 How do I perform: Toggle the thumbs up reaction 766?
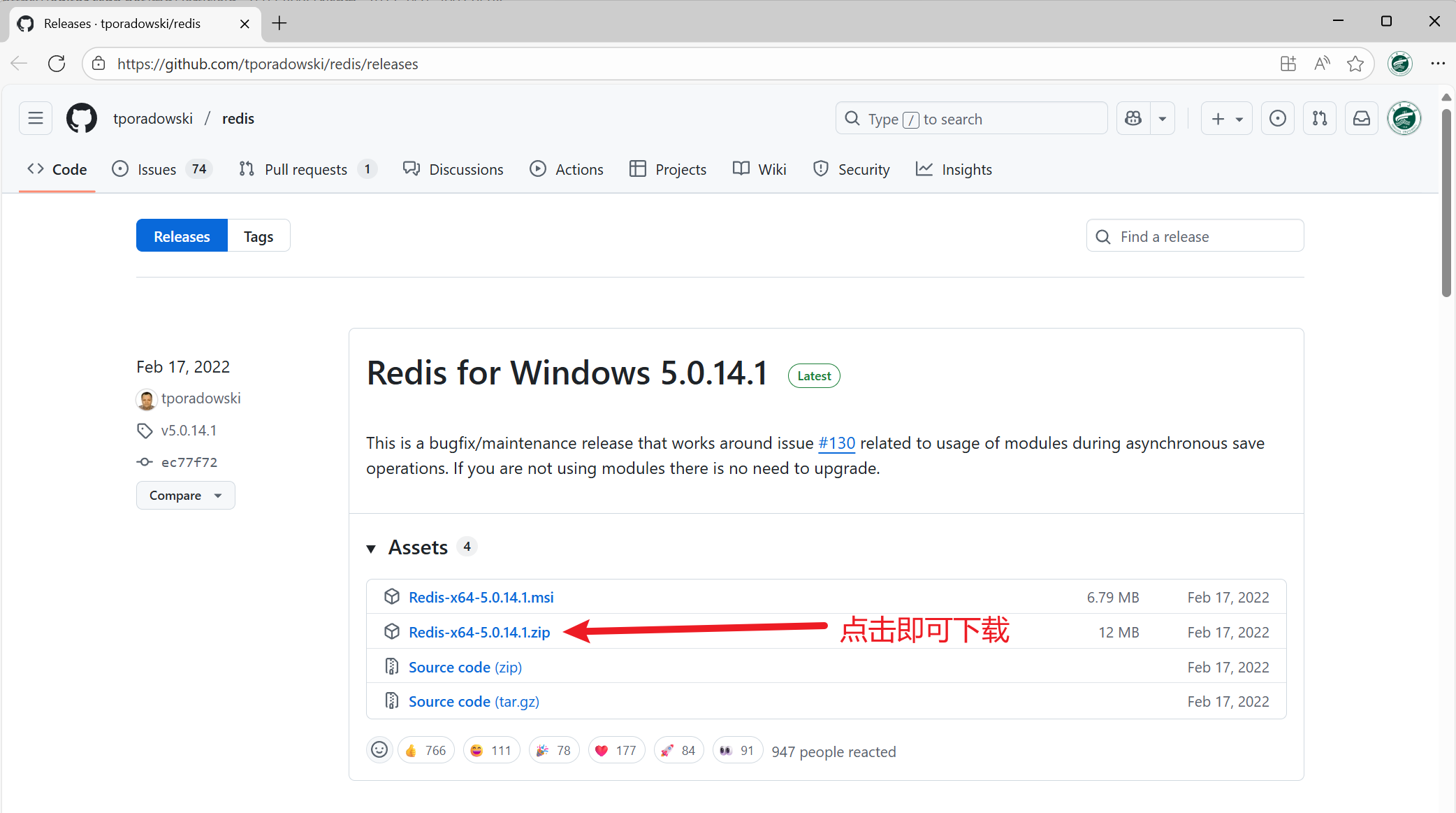tap(425, 750)
